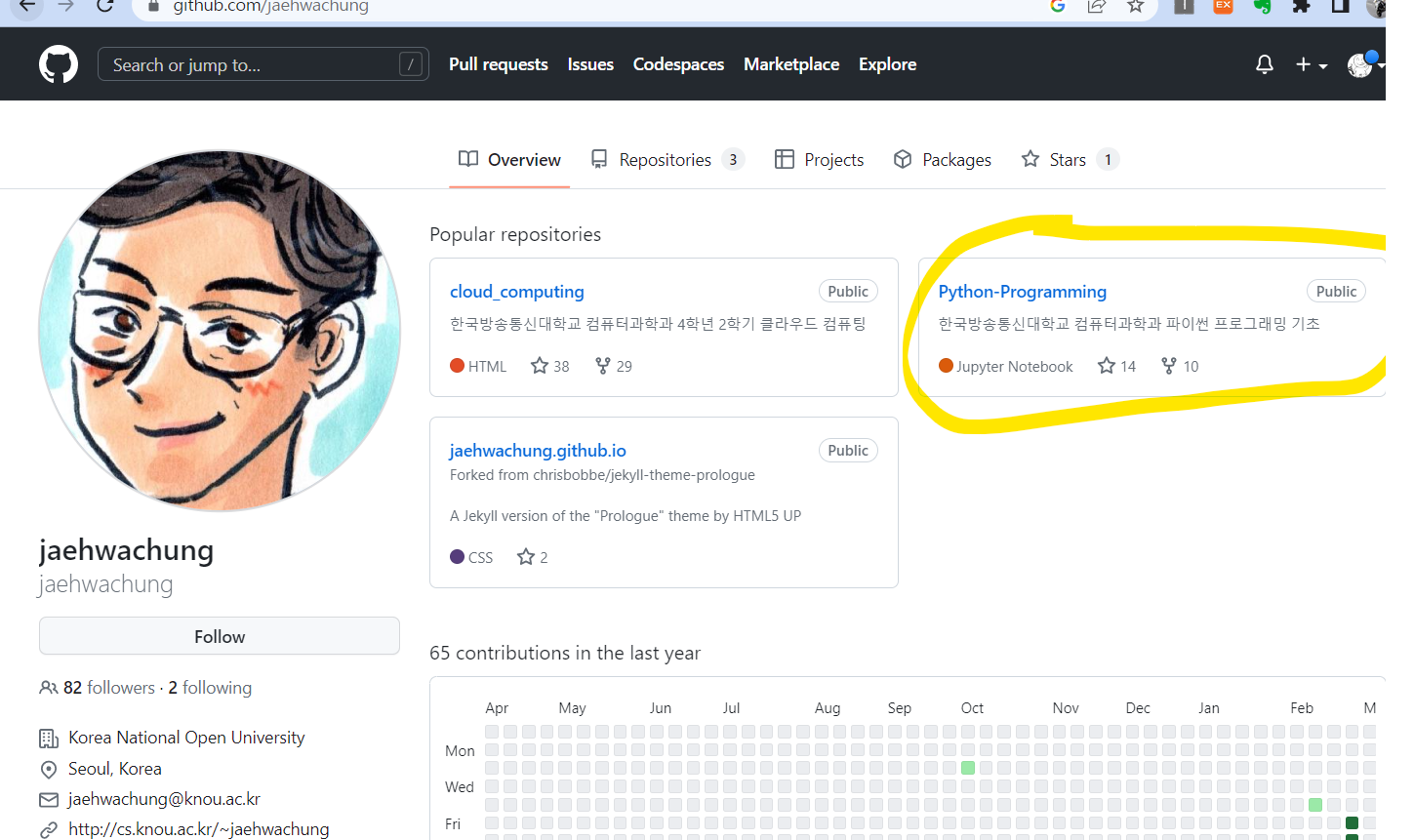This screenshot has width=1414, height=840.
Task: Open email jaehwachung@knou.ac.kr link
Action: [x=164, y=799]
